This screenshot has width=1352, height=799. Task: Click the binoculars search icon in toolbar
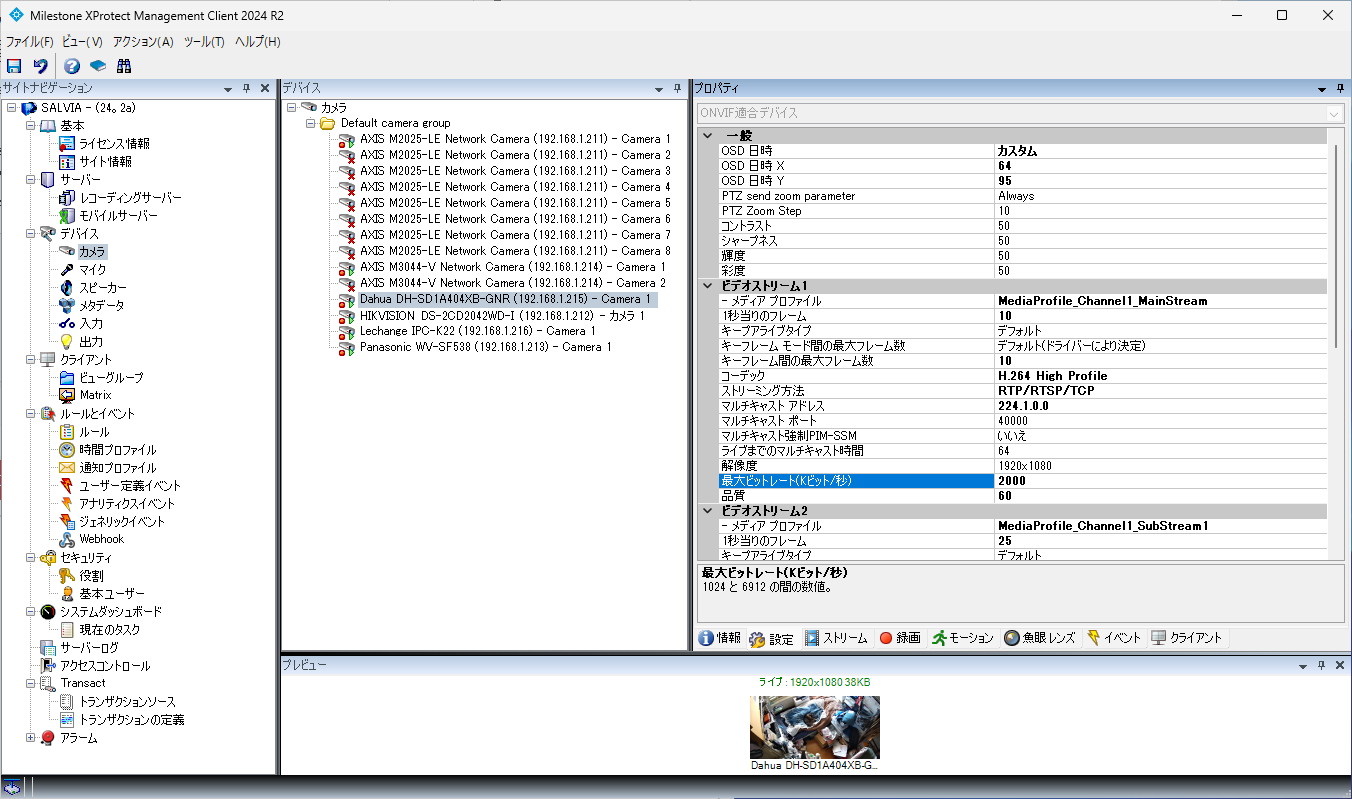[124, 66]
